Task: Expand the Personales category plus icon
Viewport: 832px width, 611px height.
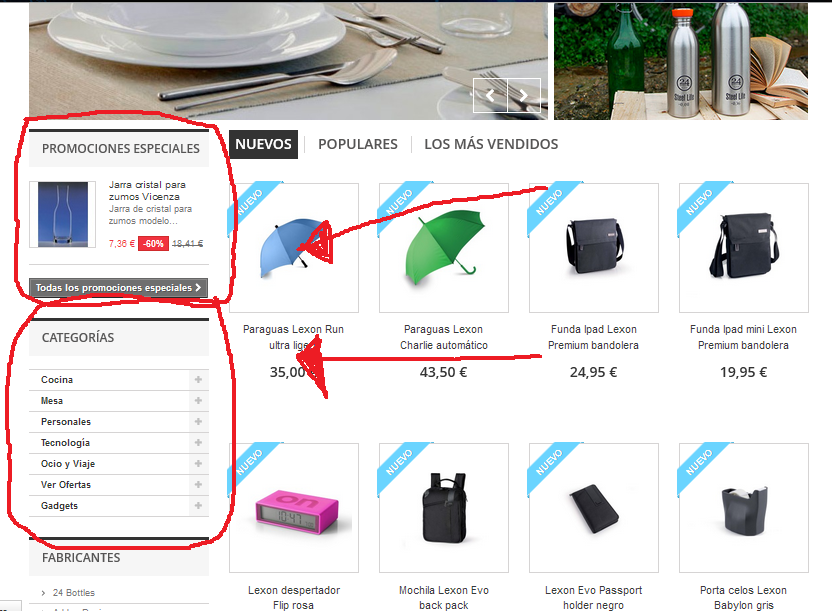Action: (x=198, y=422)
